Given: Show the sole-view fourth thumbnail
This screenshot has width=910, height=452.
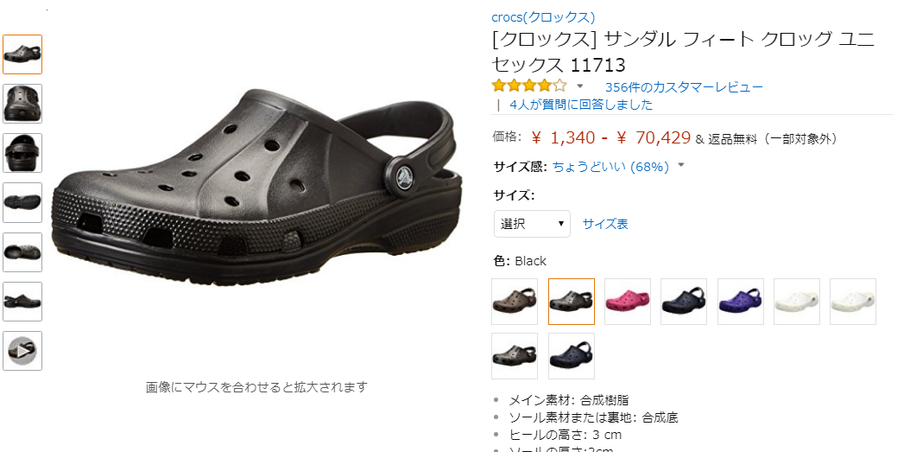Looking at the screenshot, I should (x=22, y=203).
